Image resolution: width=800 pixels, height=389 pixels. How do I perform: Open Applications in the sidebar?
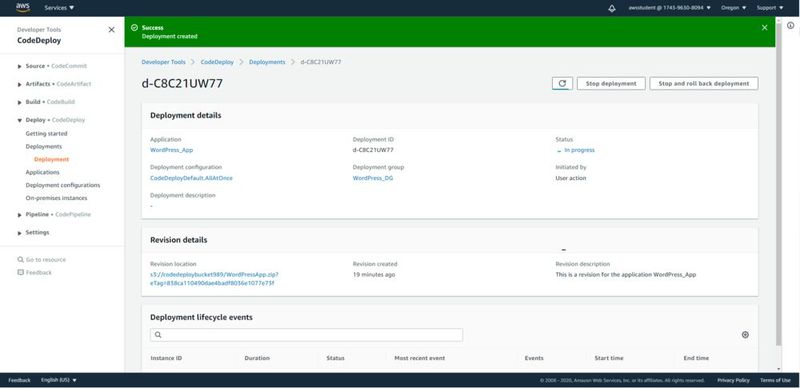[42, 172]
